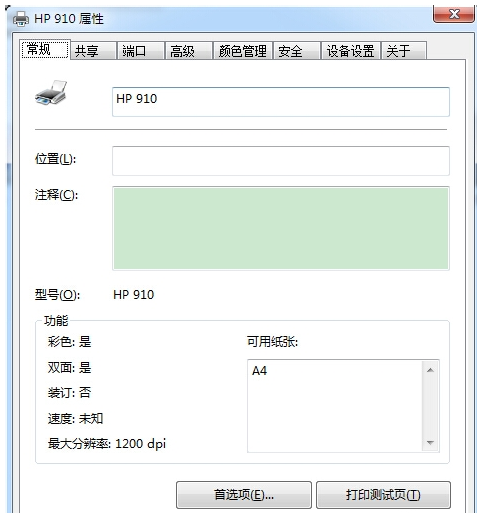Click the 位置(L) label
Viewport: 477px width, 513px height.
tap(55, 159)
